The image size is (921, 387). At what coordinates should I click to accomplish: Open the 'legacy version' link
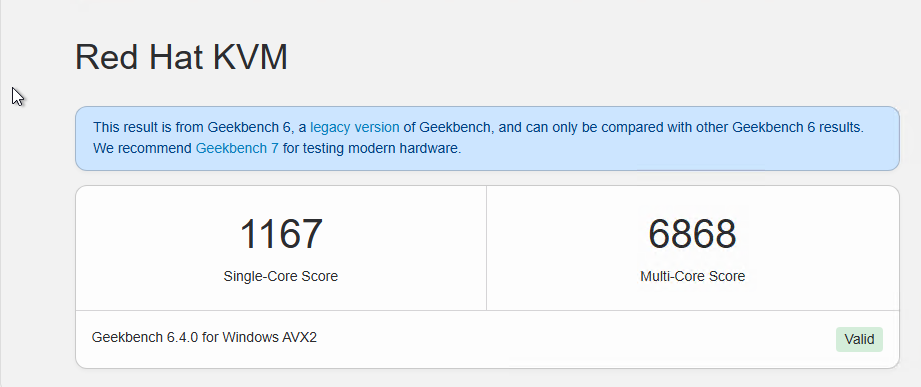tap(354, 127)
